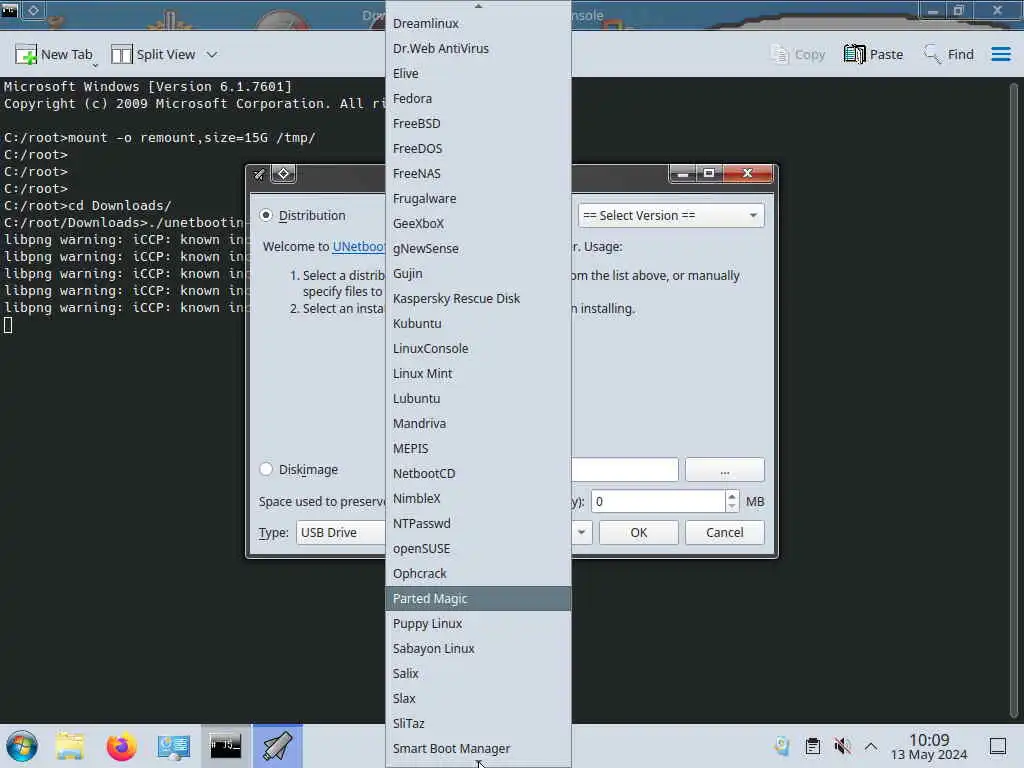Screen dimensions: 1024x768
Task: Select openSUSE in the distribution list
Action: (478, 549)
